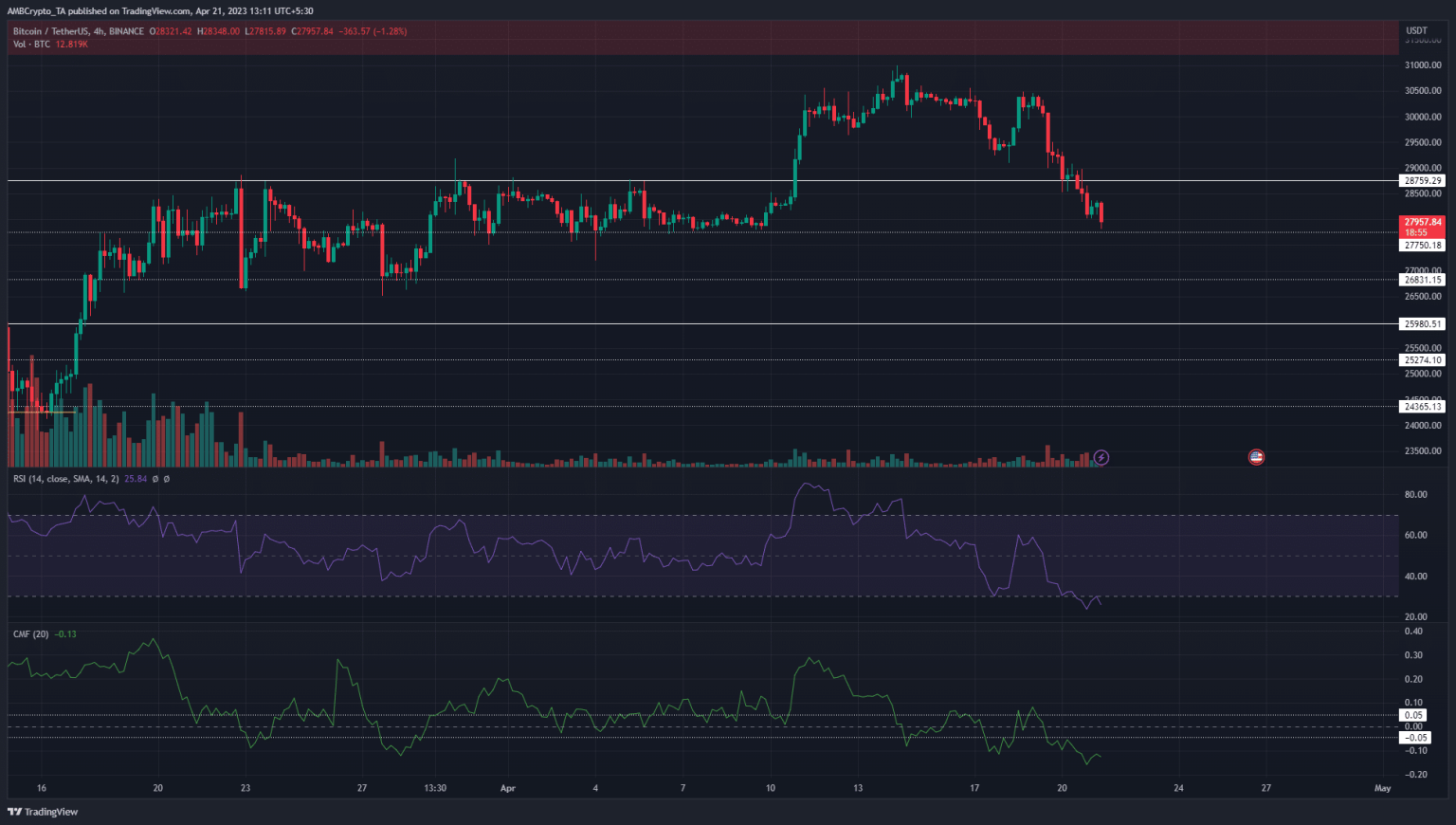
Task: Click the purple lightning bolt event icon
Action: (x=1101, y=458)
